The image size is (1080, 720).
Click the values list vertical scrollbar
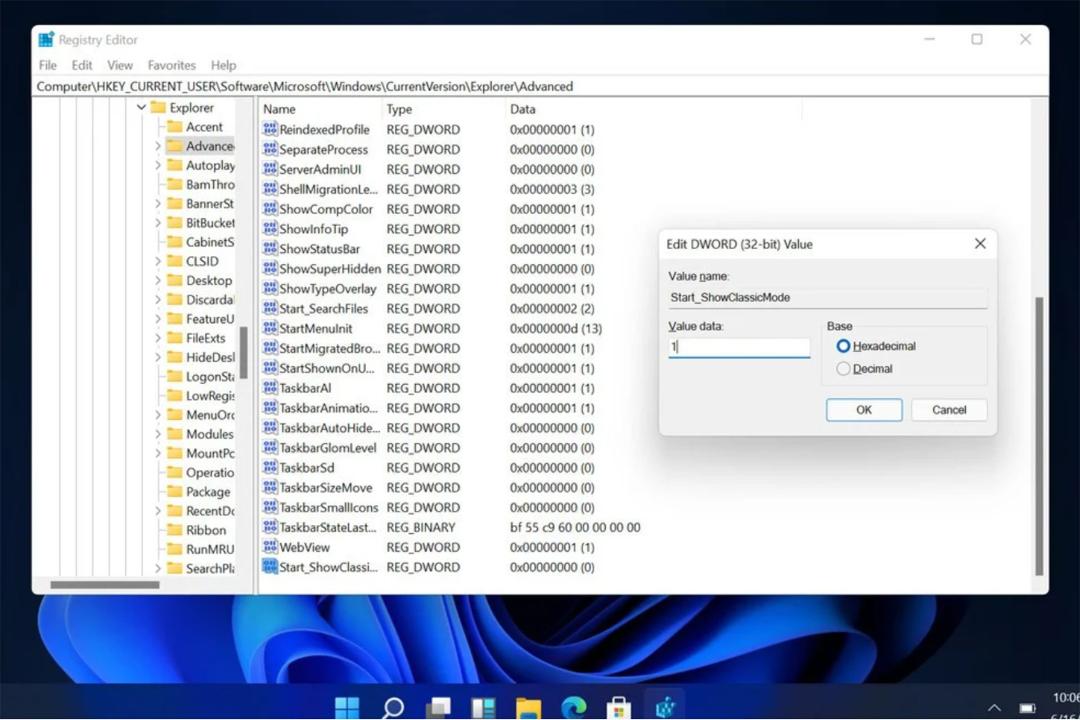coord(1039,436)
